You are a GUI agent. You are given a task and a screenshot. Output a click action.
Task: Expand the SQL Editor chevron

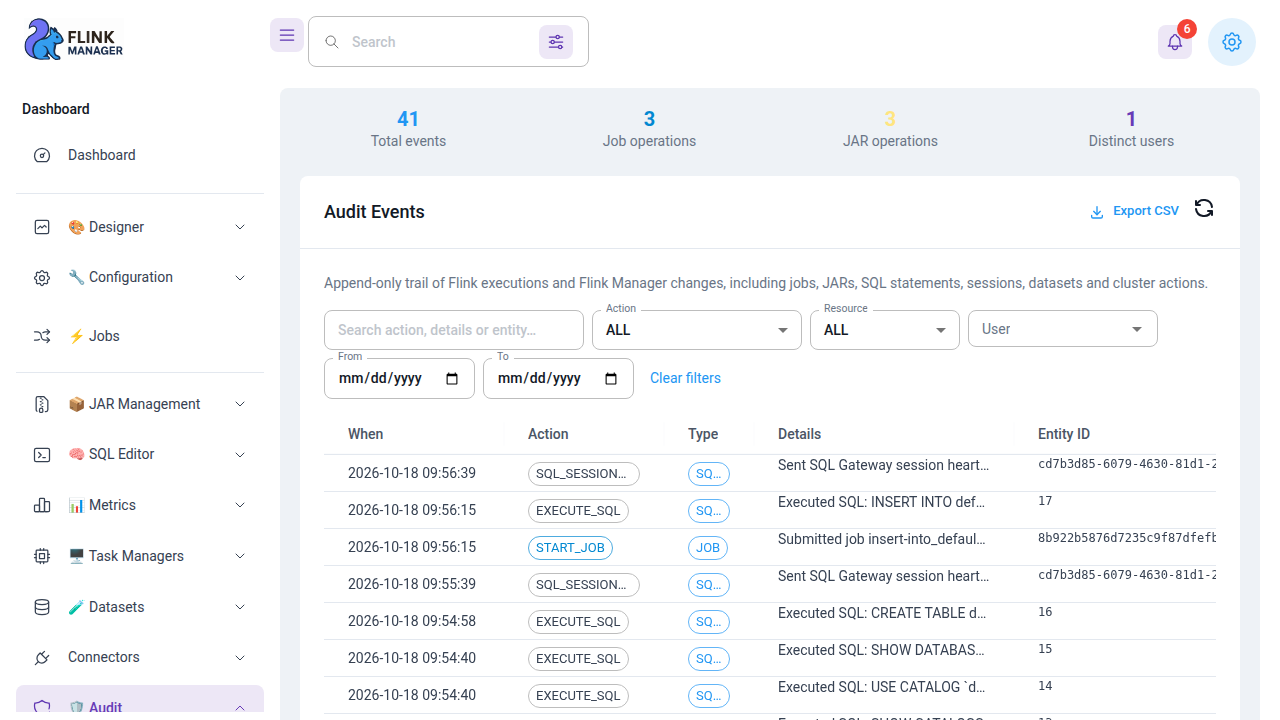[240, 454]
